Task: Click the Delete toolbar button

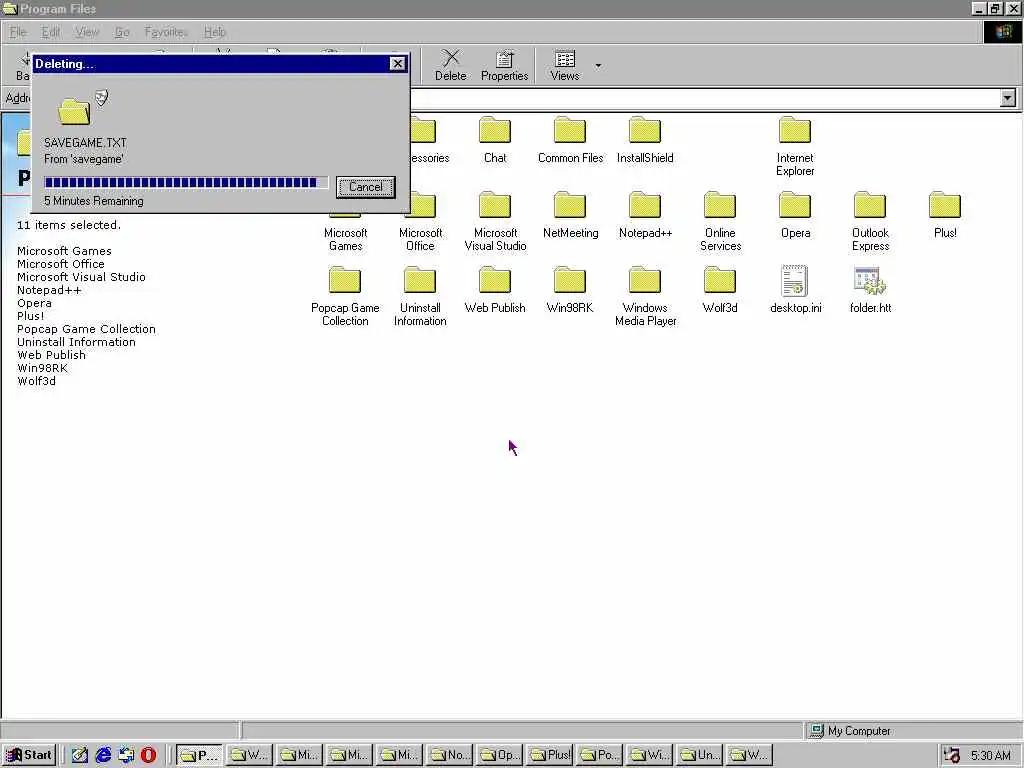Action: point(451,65)
